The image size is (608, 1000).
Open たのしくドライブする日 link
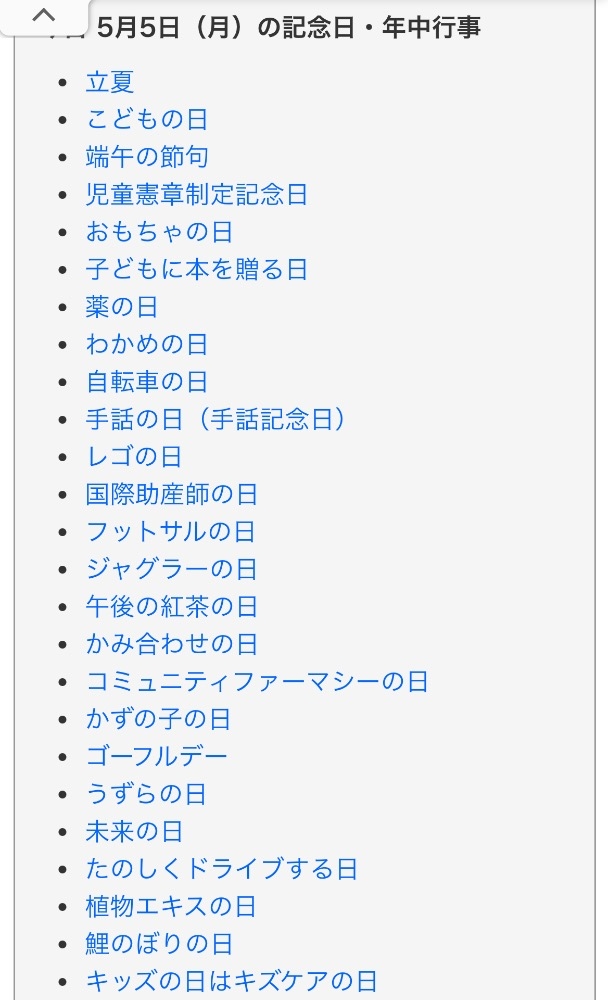coord(222,869)
